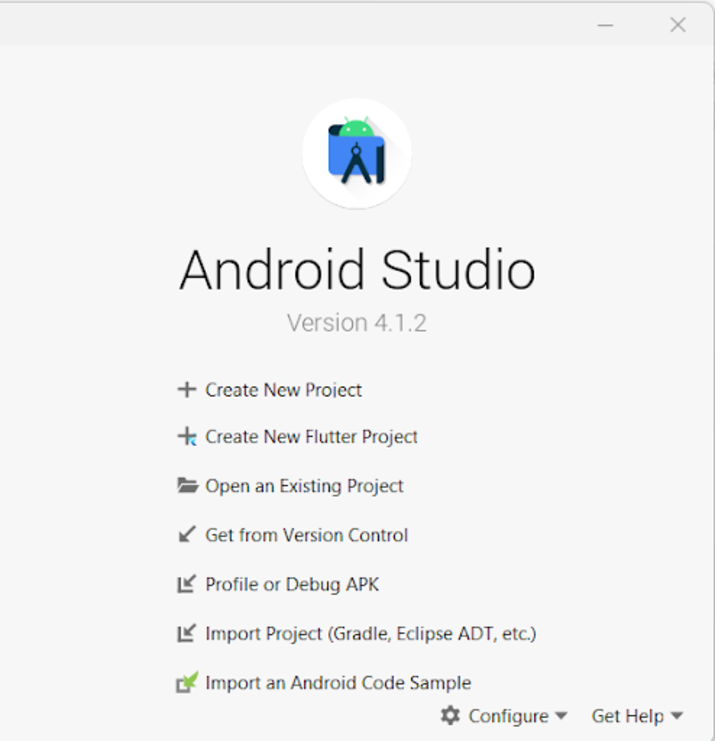715x741 pixels.
Task: Pick the Import an Android Code Sample text
Action: (338, 683)
